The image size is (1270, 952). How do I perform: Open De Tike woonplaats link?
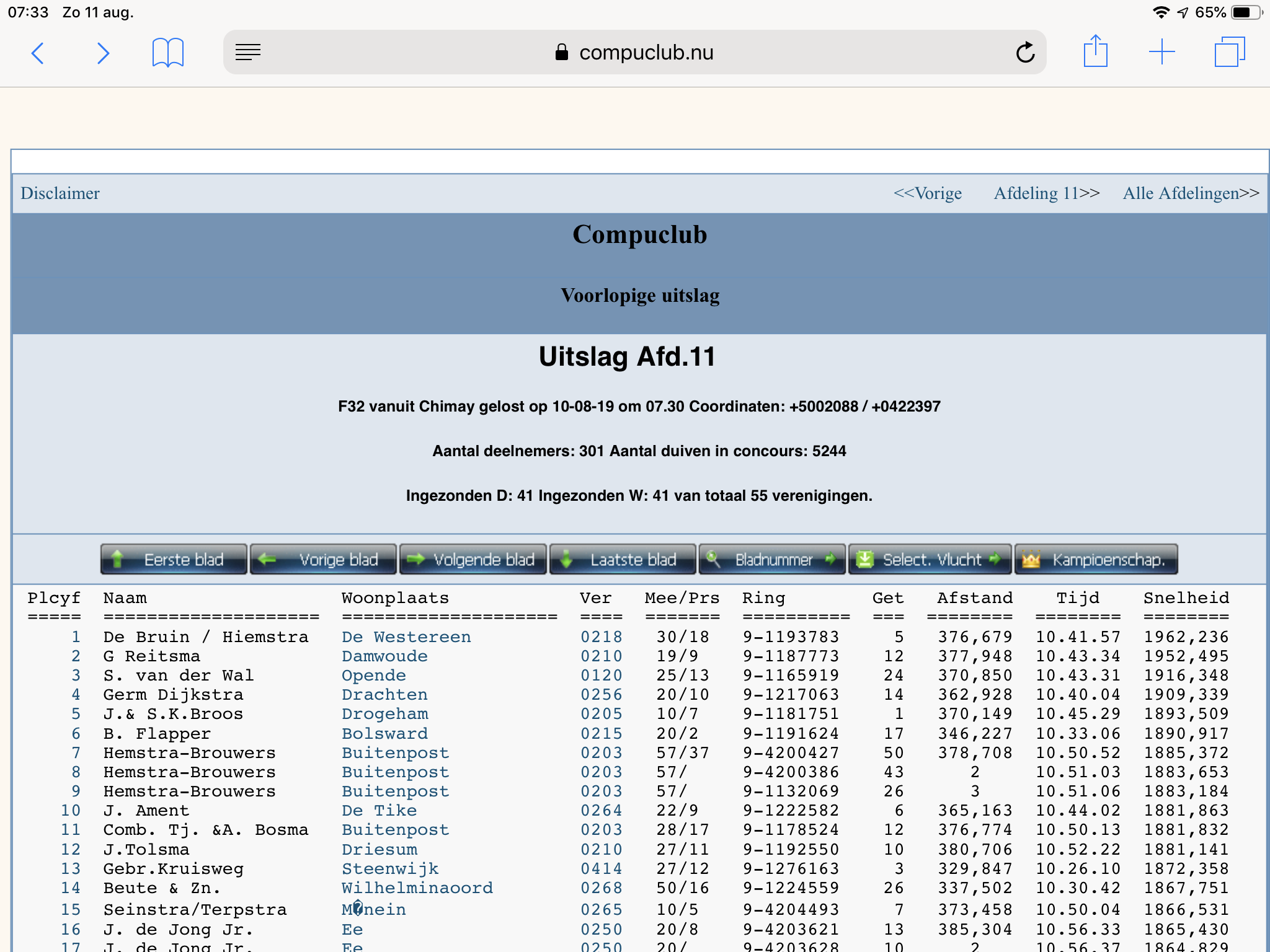click(x=379, y=811)
